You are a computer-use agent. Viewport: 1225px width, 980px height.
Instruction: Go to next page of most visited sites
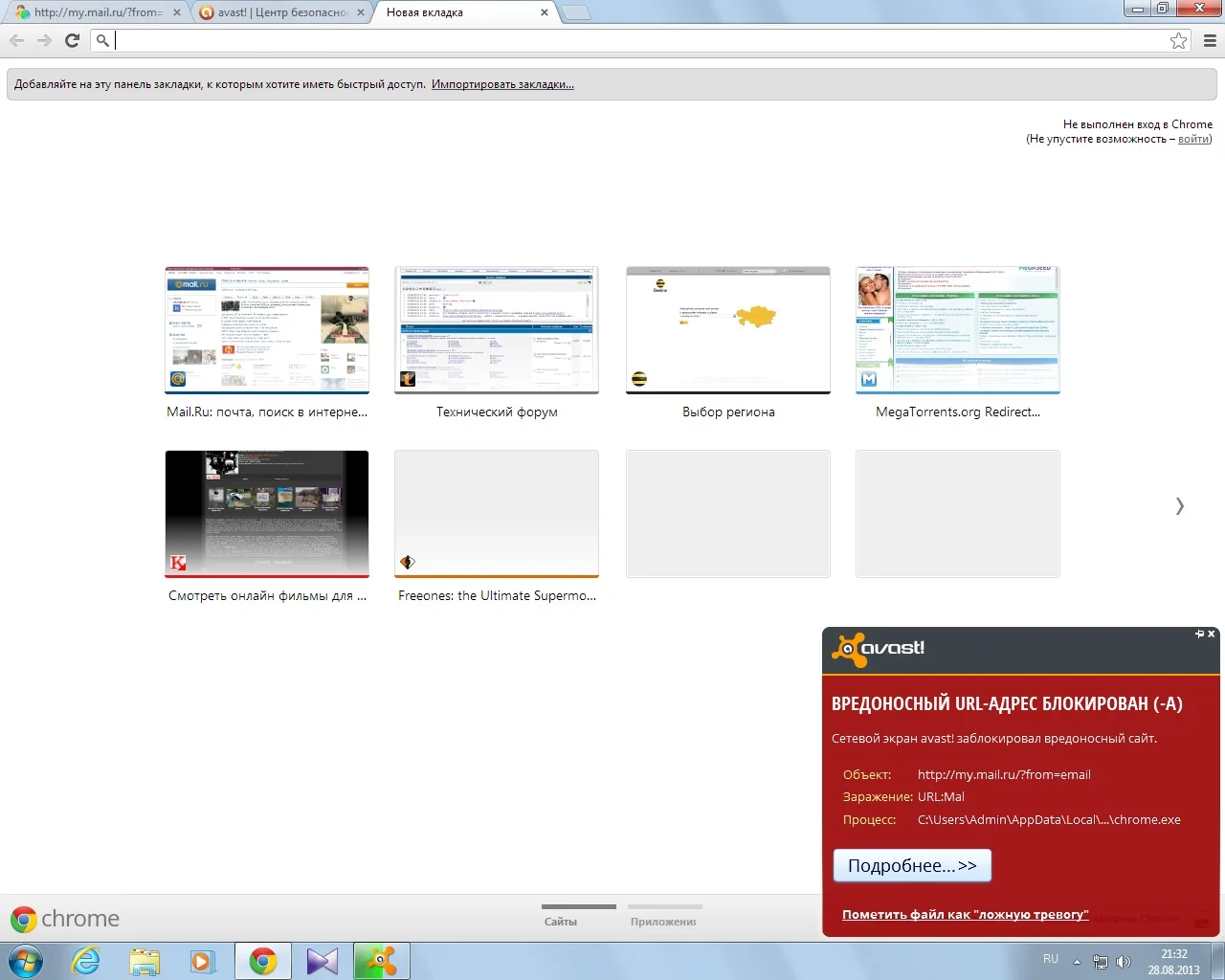(x=1180, y=506)
